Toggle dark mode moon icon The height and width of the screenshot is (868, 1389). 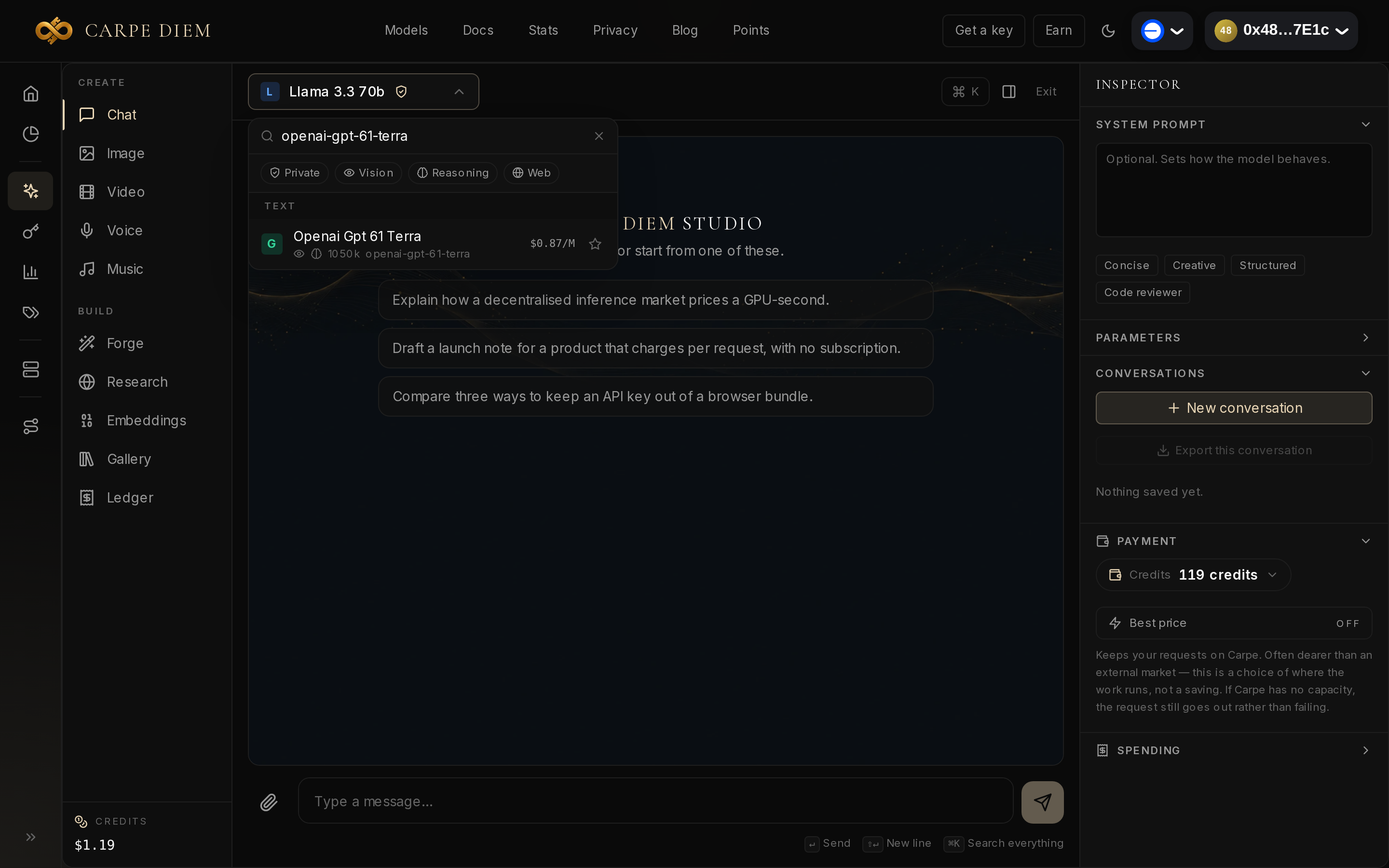pos(1108,30)
